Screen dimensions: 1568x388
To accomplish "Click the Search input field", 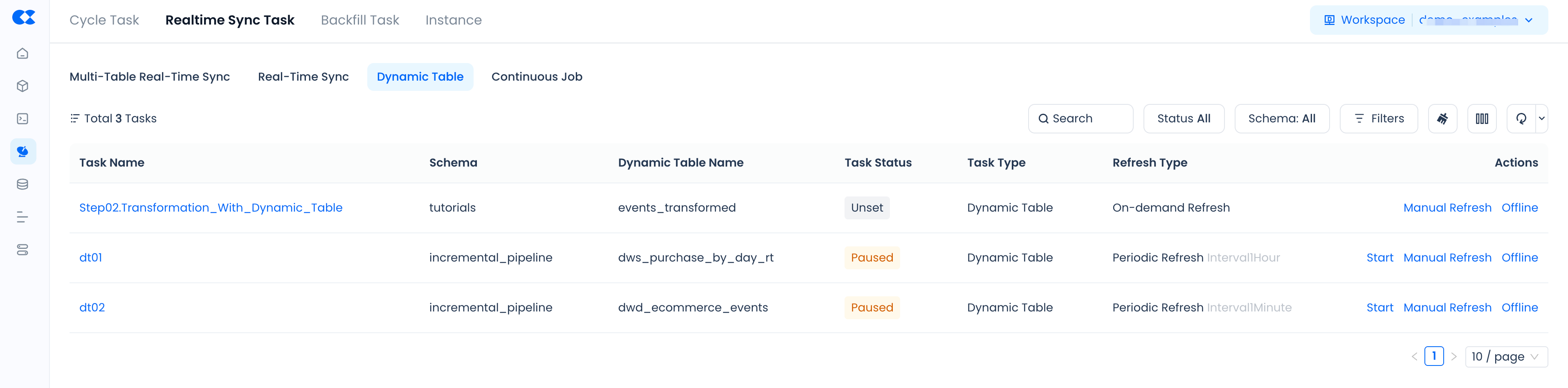I will point(1081,119).
